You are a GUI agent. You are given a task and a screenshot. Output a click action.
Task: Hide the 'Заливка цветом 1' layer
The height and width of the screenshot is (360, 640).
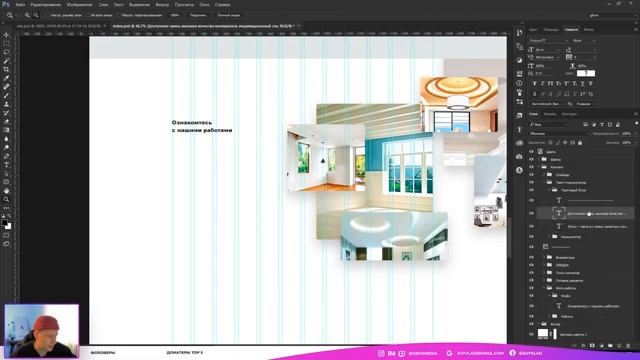pyautogui.click(x=531, y=334)
